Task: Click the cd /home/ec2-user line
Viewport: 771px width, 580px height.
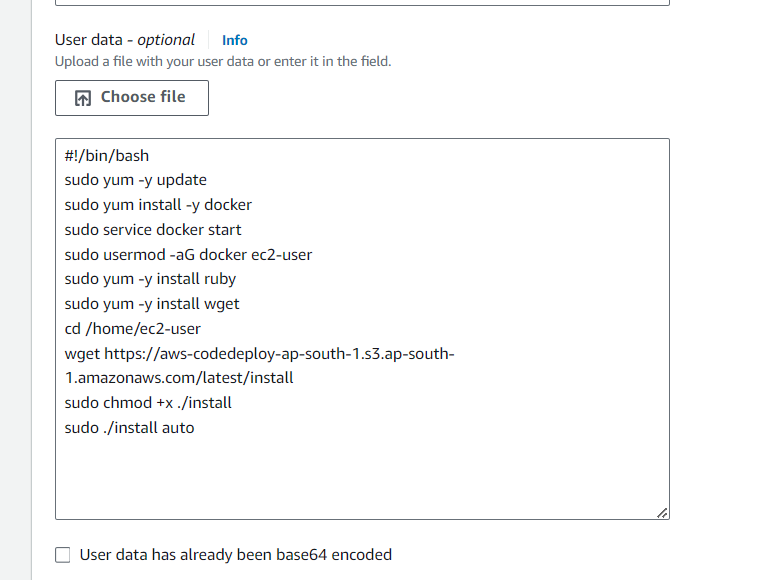Action: pos(133,328)
